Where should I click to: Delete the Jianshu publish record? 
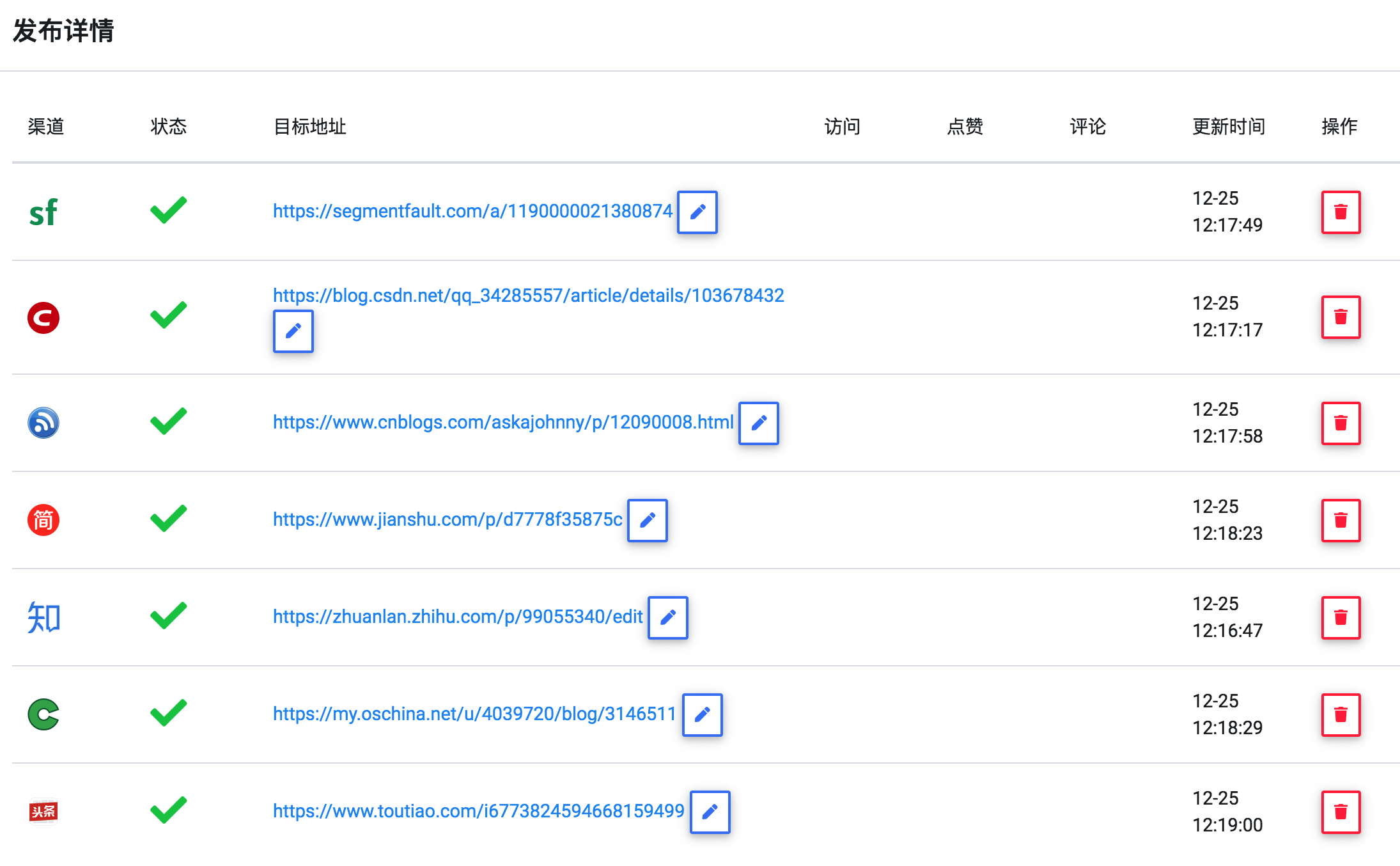[x=1341, y=520]
